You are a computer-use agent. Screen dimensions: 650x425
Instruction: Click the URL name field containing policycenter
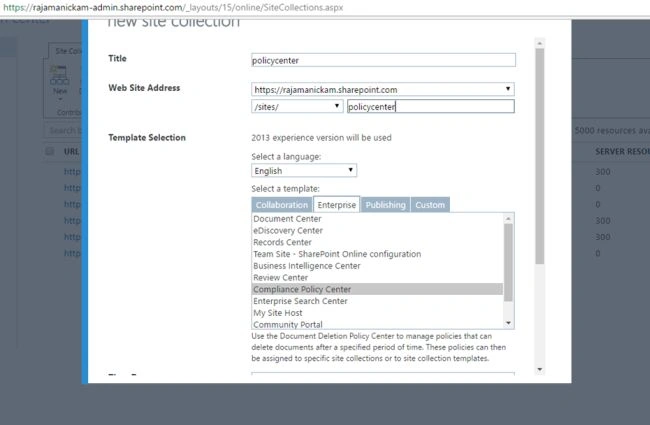(x=431, y=107)
